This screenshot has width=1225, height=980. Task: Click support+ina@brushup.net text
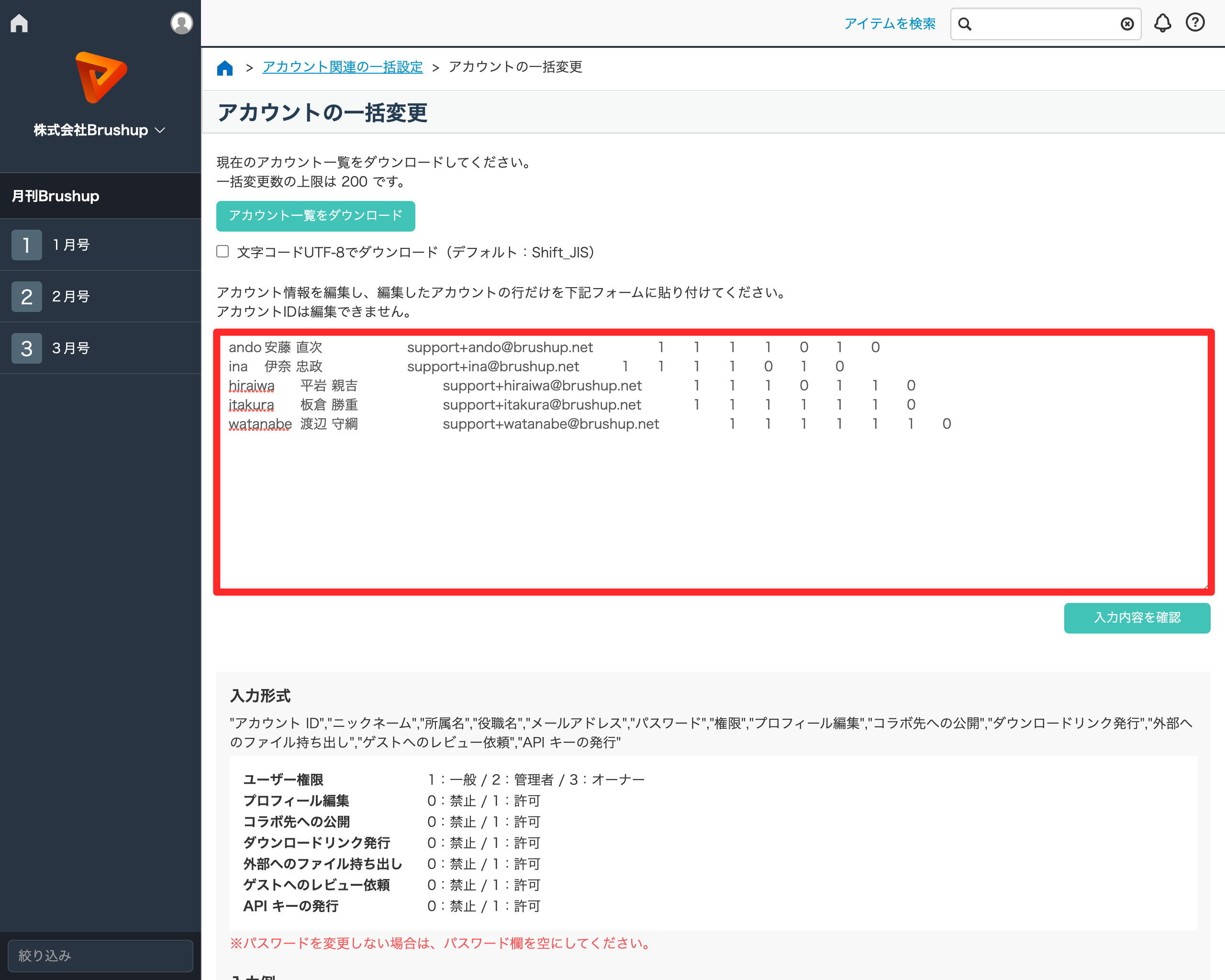493,367
